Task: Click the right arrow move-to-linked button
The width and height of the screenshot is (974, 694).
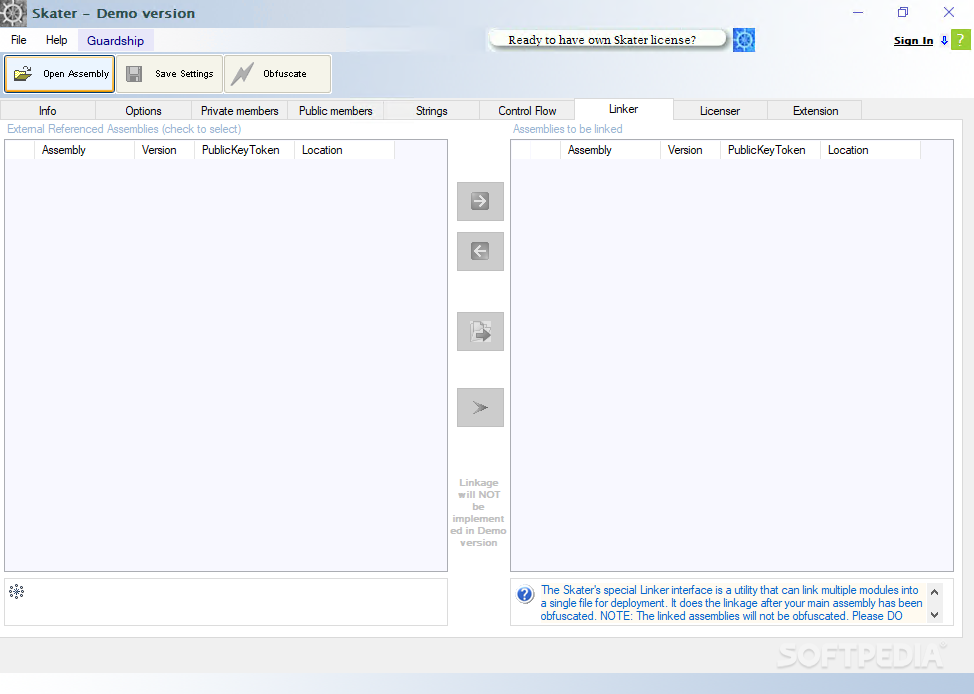Action: (480, 201)
